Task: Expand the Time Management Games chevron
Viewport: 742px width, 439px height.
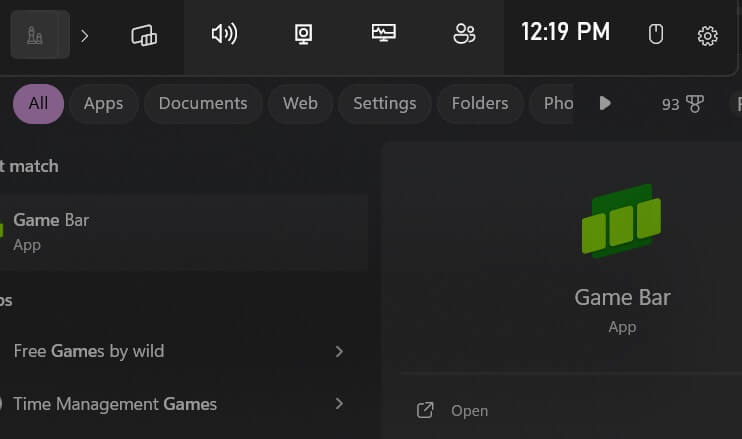Action: coord(339,404)
